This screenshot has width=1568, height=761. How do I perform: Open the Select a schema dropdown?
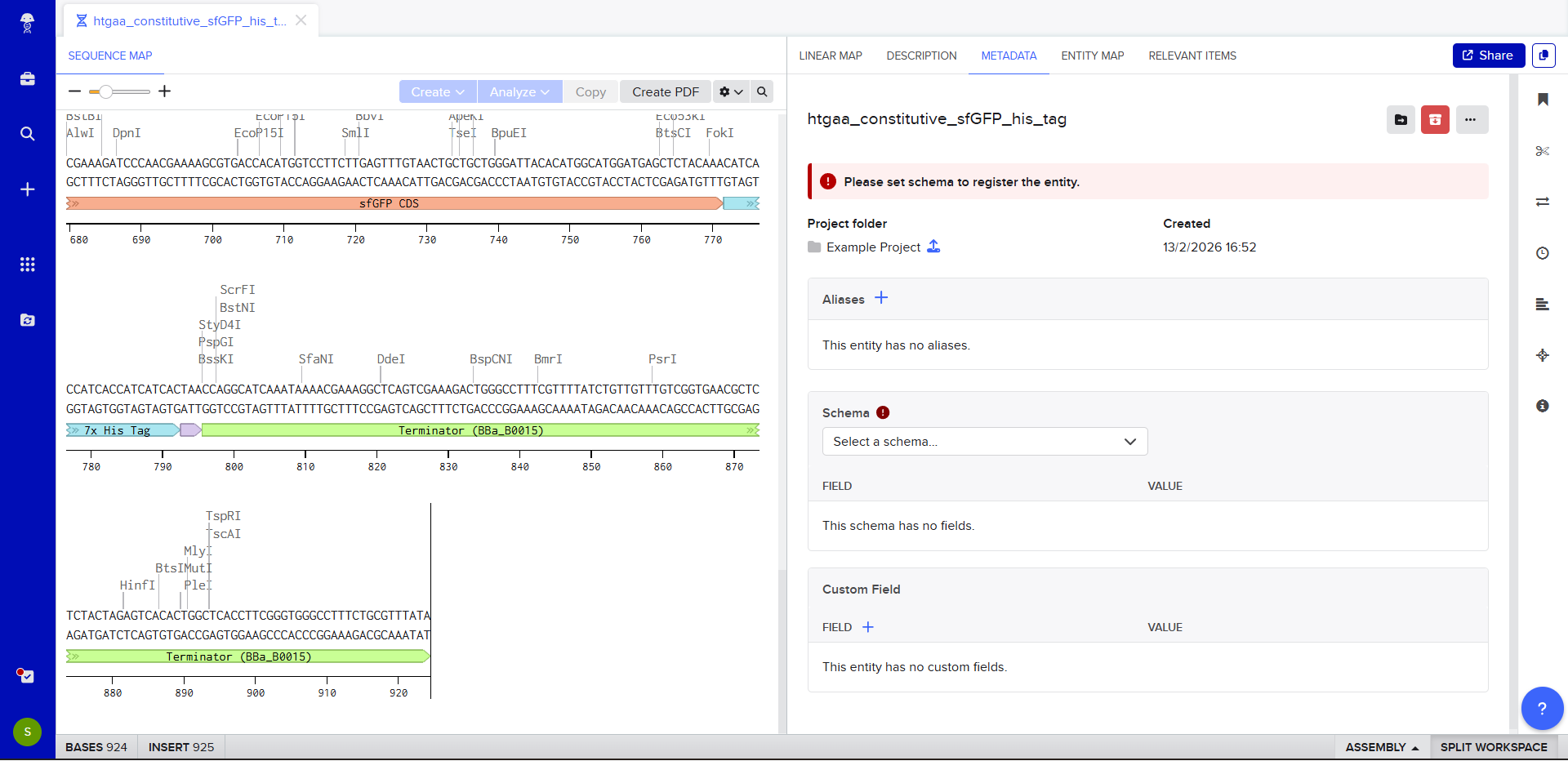(984, 442)
